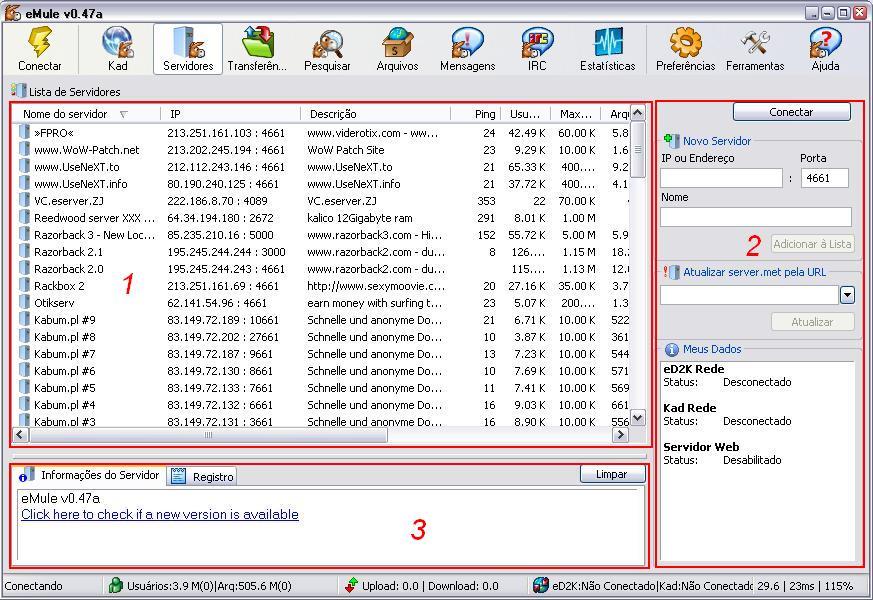Switch to Informações do Servidor tab
The height and width of the screenshot is (600, 873).
(90, 475)
